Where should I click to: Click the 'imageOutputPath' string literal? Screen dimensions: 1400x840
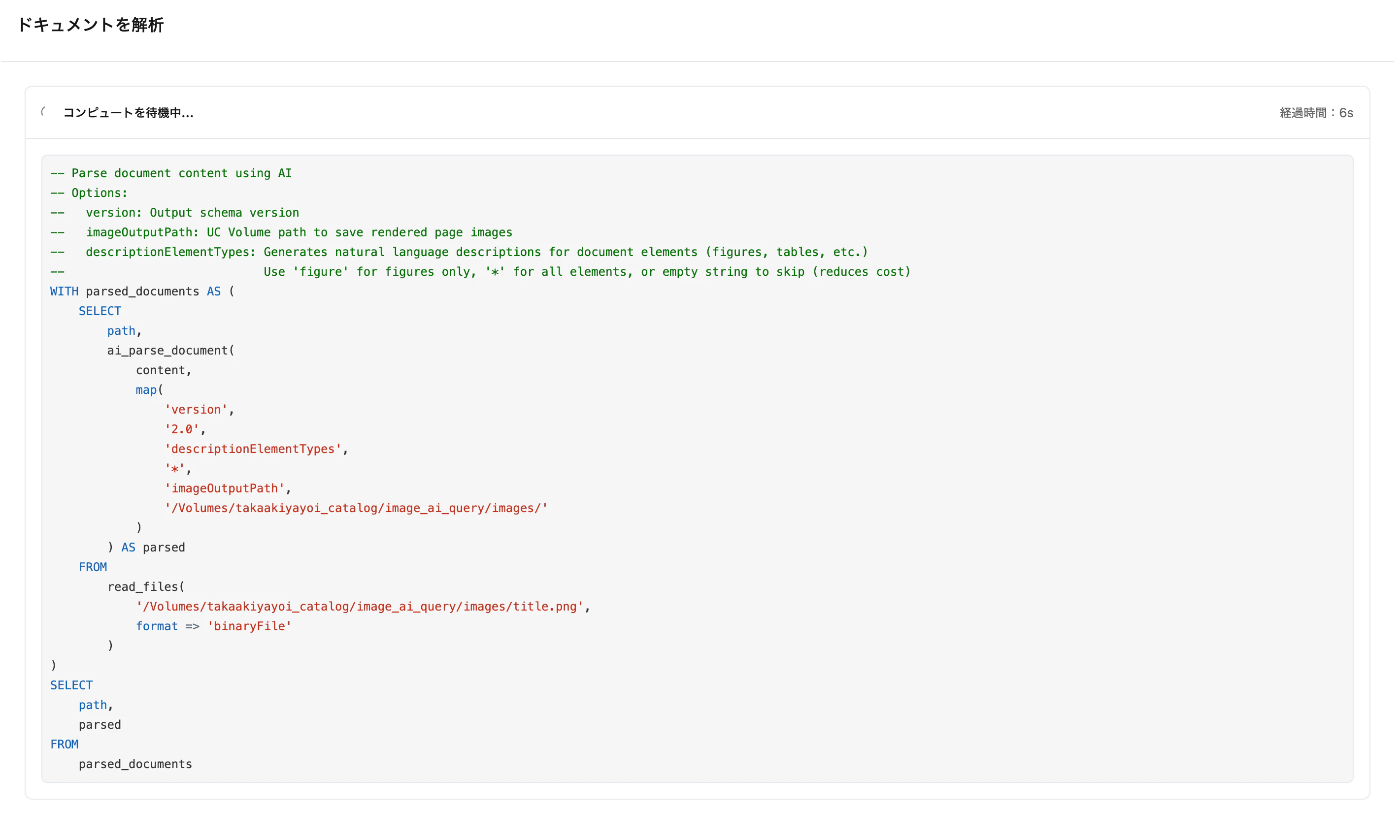225,488
